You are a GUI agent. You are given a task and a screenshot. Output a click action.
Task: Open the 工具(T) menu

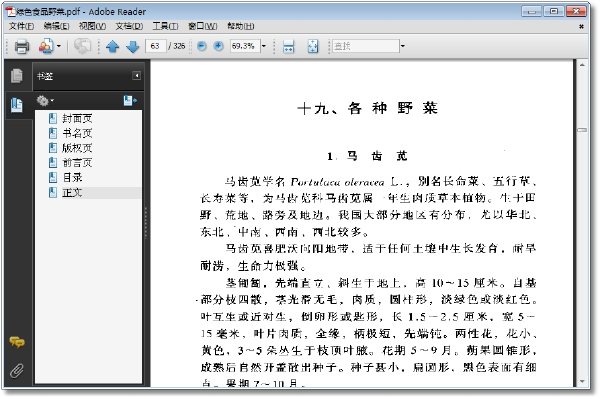(x=165, y=26)
